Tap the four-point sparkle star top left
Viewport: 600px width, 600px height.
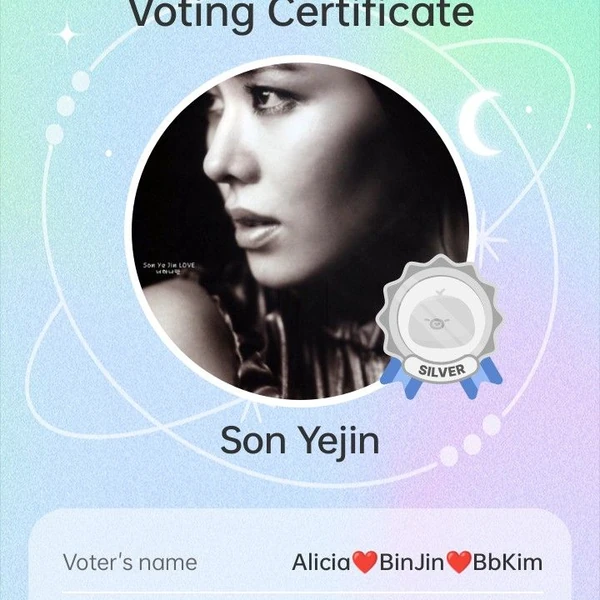click(x=67, y=34)
